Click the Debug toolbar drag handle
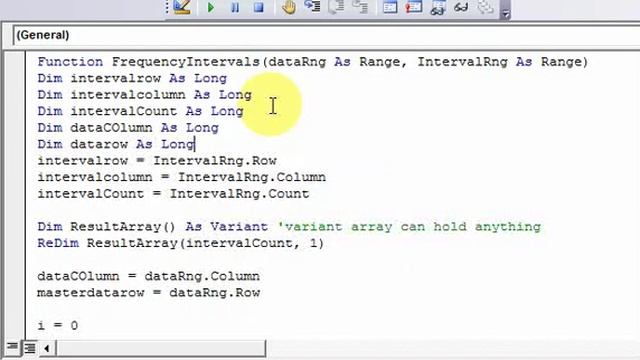The height and width of the screenshot is (360, 640). point(167,7)
